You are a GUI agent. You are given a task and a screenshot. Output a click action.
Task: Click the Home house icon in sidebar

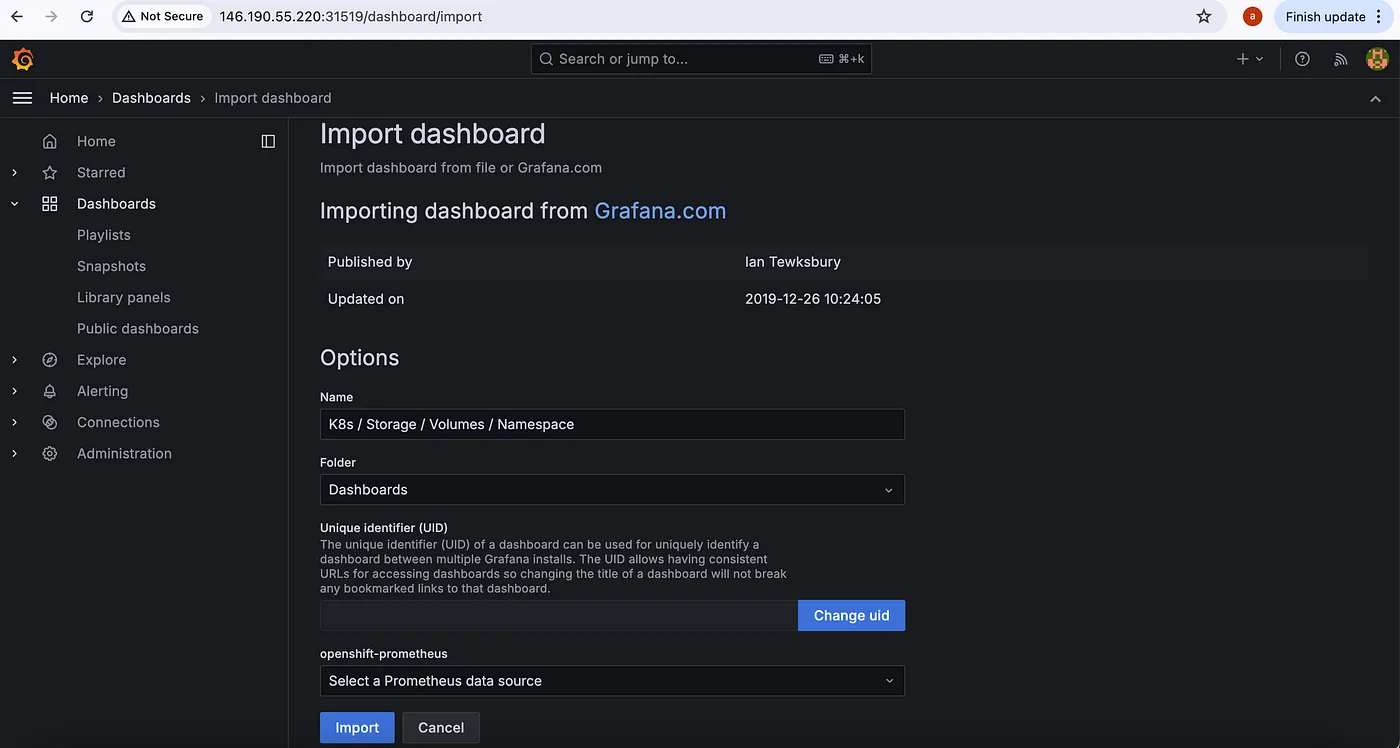(50, 141)
